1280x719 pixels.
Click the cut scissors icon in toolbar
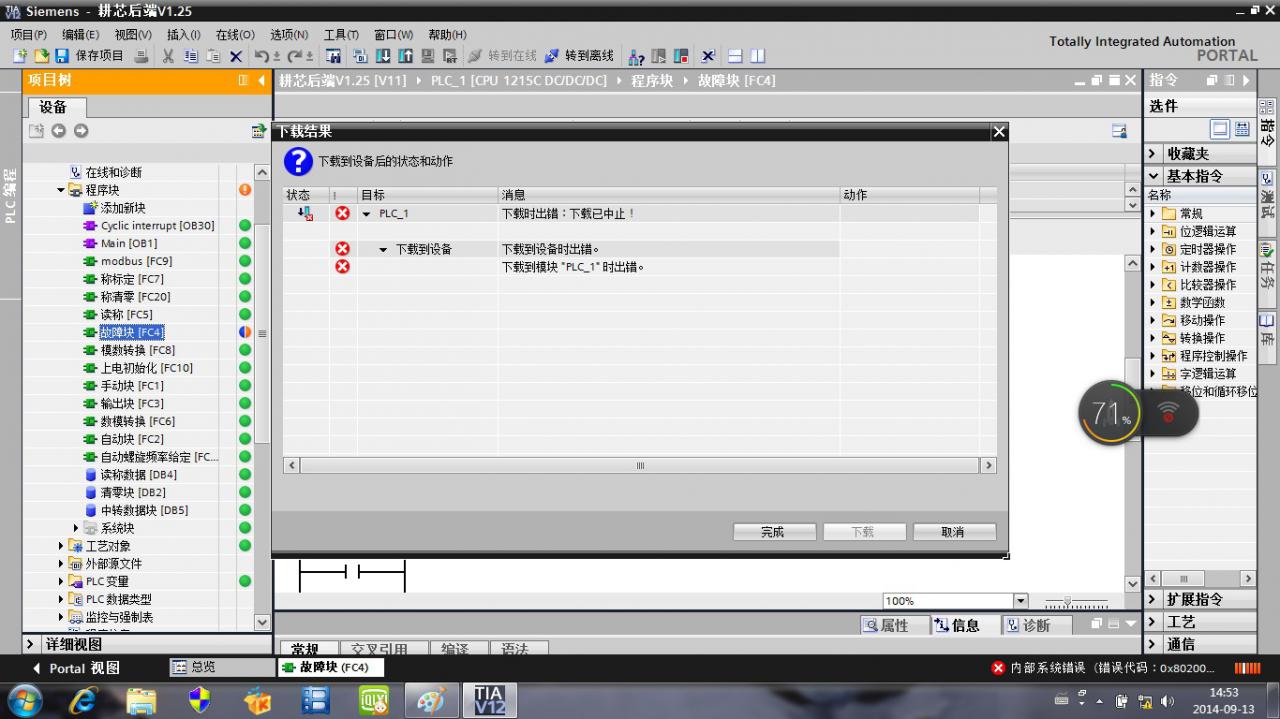tap(168, 56)
